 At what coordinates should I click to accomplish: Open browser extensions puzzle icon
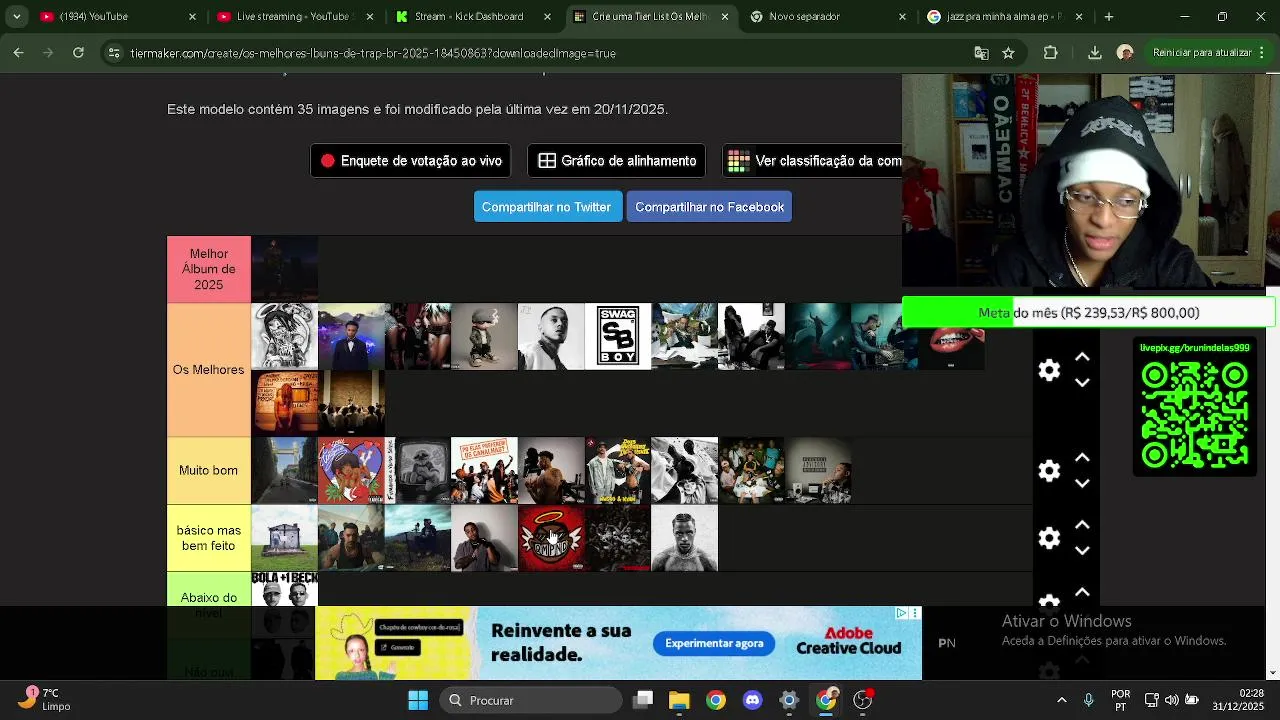tap(1050, 53)
